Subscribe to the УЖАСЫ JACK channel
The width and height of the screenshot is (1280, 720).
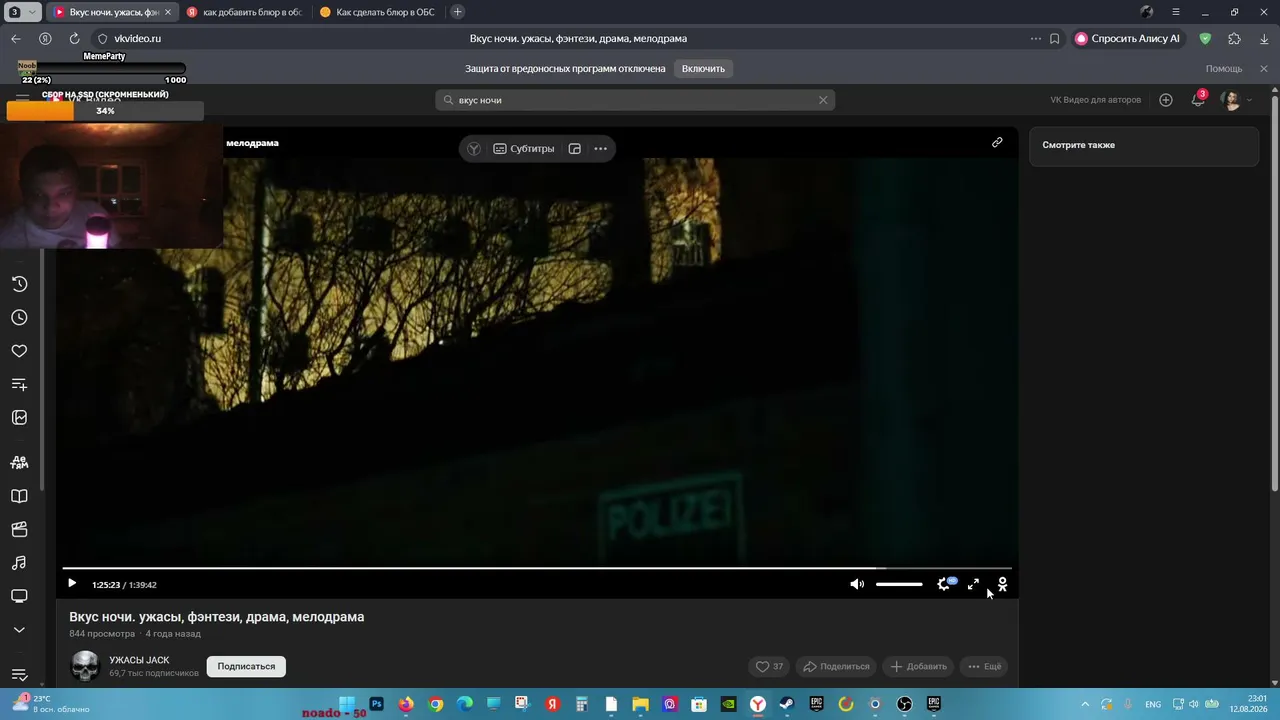(246, 666)
